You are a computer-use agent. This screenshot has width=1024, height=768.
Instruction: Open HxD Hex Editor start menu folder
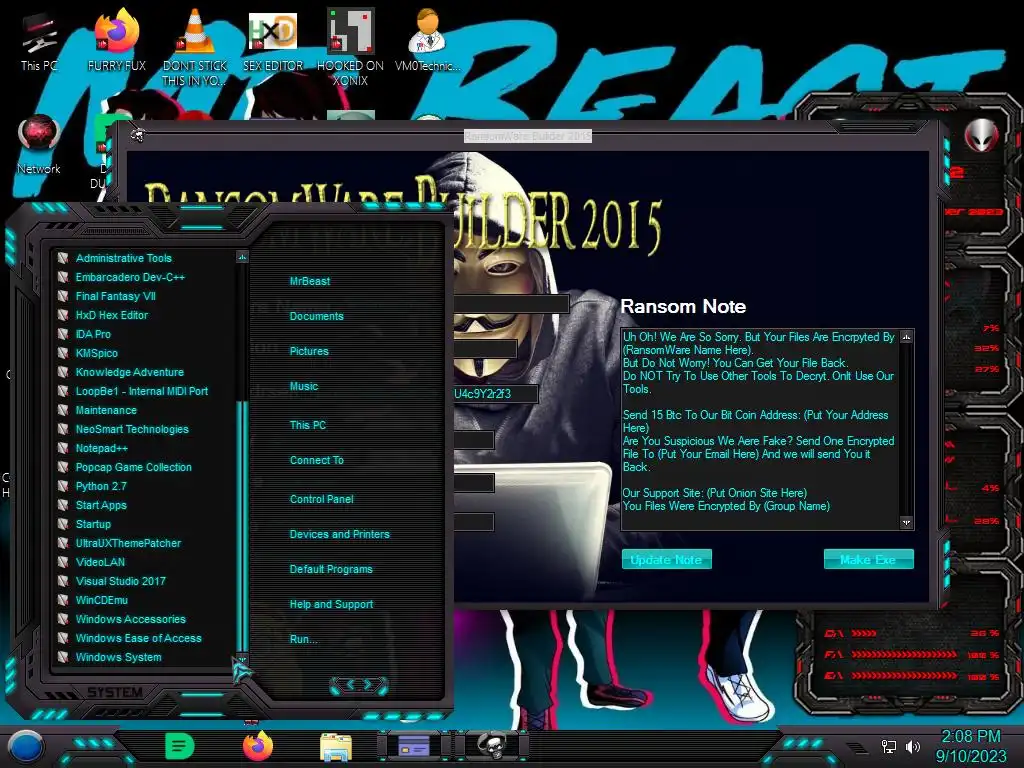click(x=112, y=315)
